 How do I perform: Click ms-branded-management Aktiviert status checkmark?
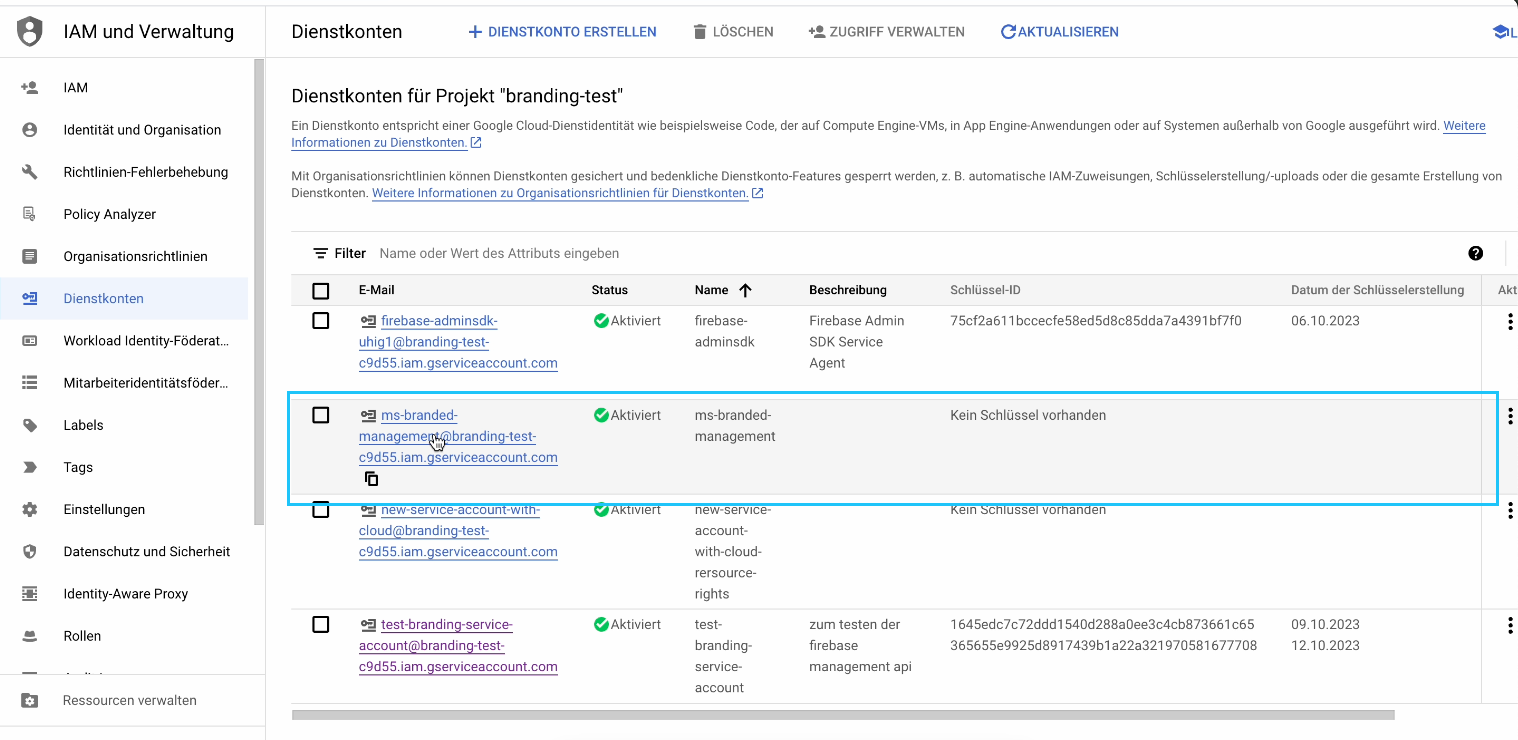pyautogui.click(x=601, y=415)
